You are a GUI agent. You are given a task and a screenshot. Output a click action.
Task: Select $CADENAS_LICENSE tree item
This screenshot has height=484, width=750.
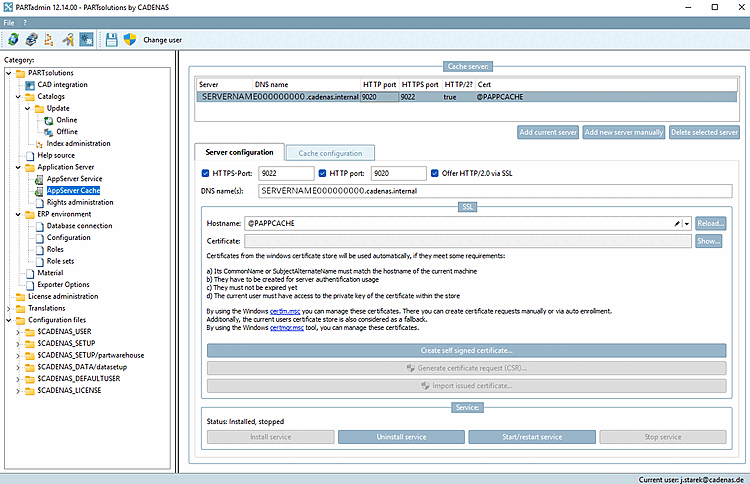[69, 391]
